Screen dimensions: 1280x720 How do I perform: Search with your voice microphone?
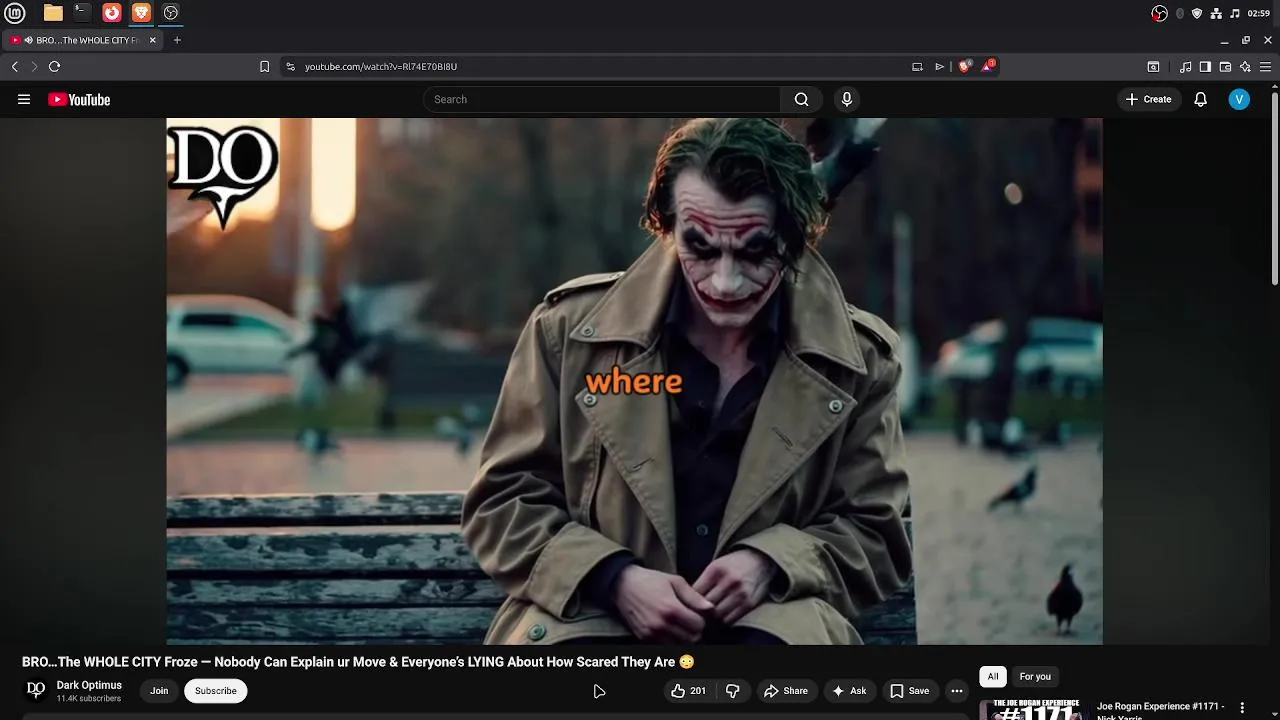click(847, 99)
